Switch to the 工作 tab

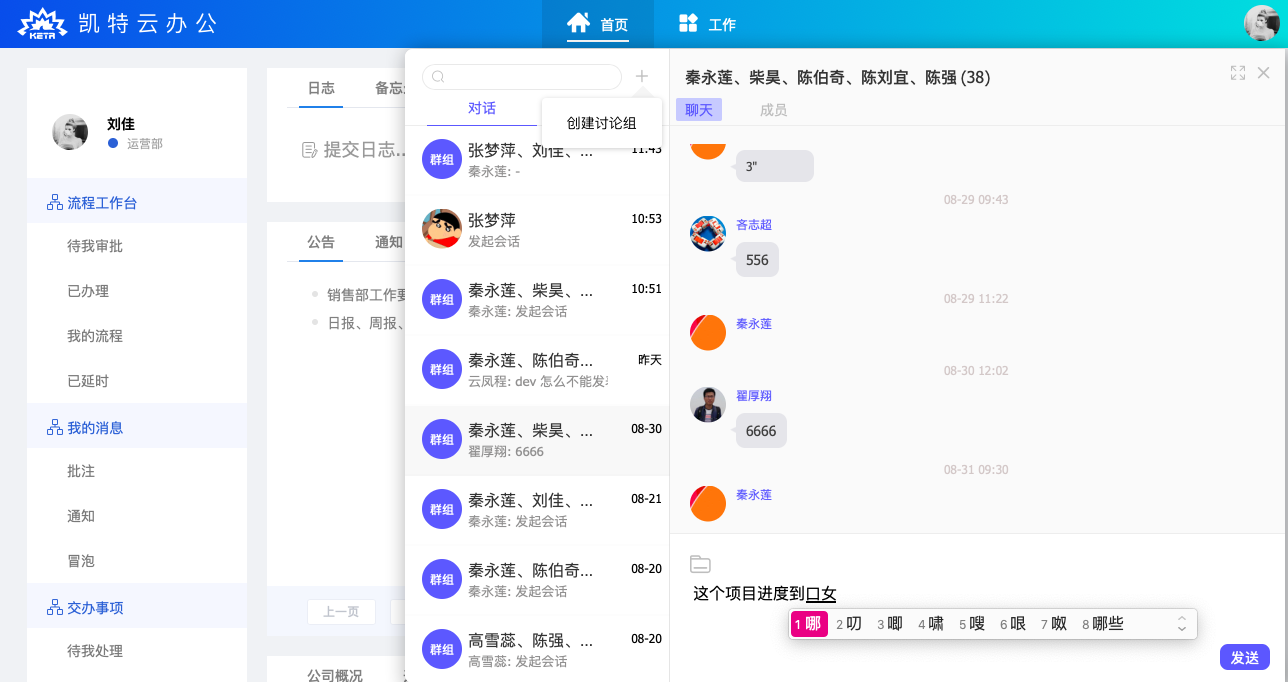click(x=707, y=24)
